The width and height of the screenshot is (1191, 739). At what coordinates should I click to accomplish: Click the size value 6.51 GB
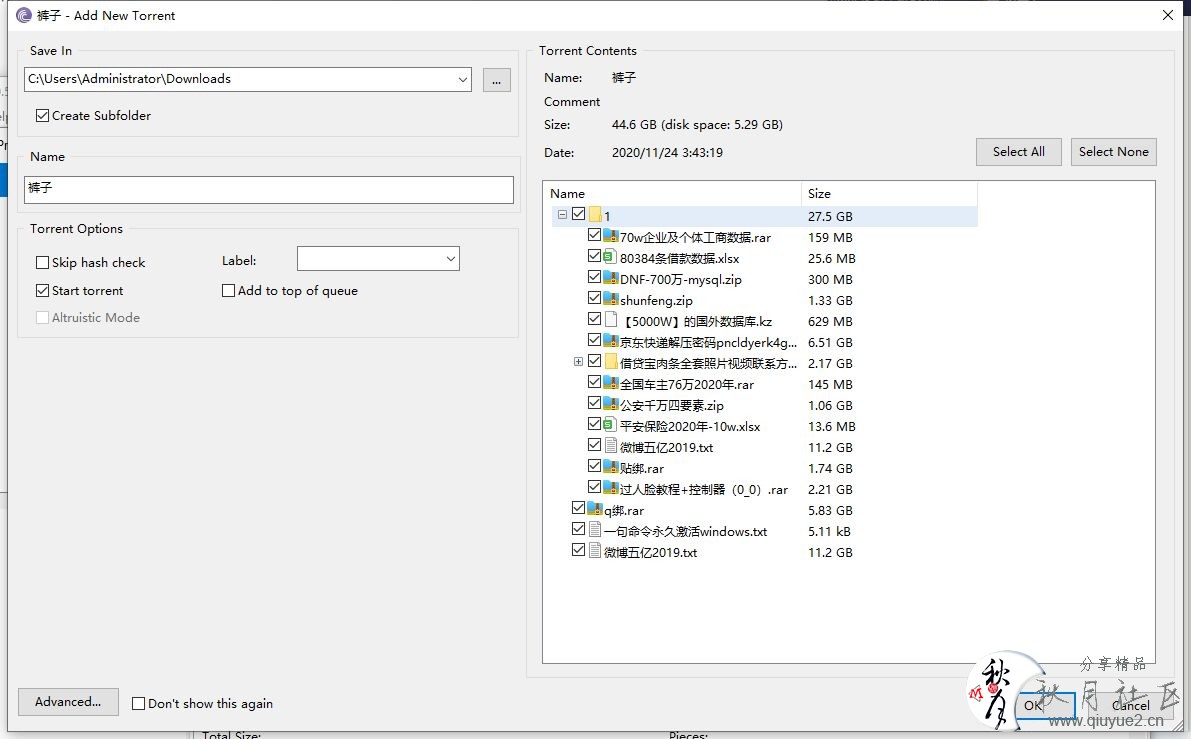tap(830, 343)
